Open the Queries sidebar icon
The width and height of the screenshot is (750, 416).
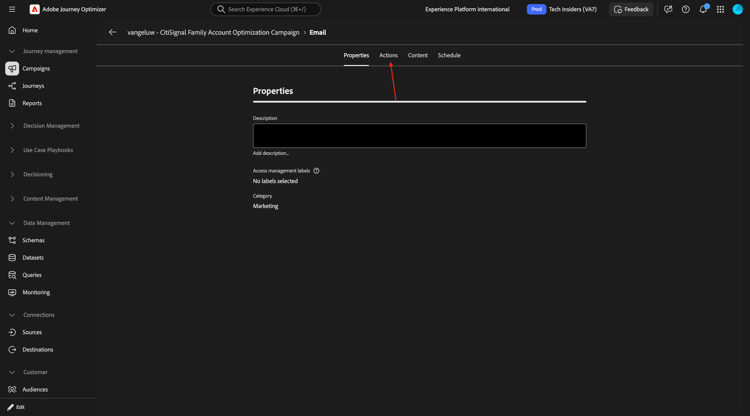12,275
